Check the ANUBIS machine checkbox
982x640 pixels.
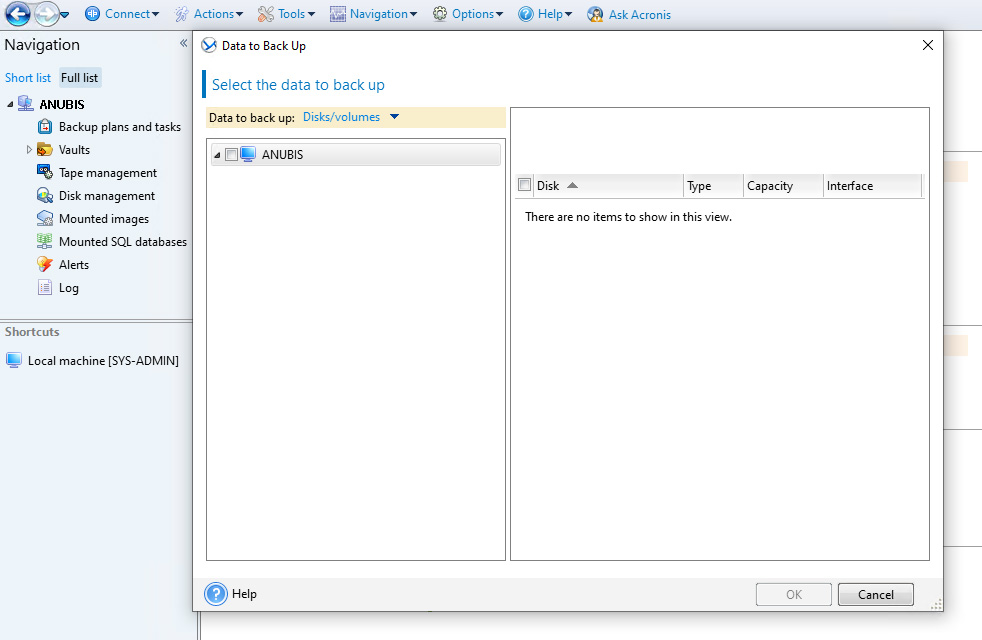pos(231,155)
